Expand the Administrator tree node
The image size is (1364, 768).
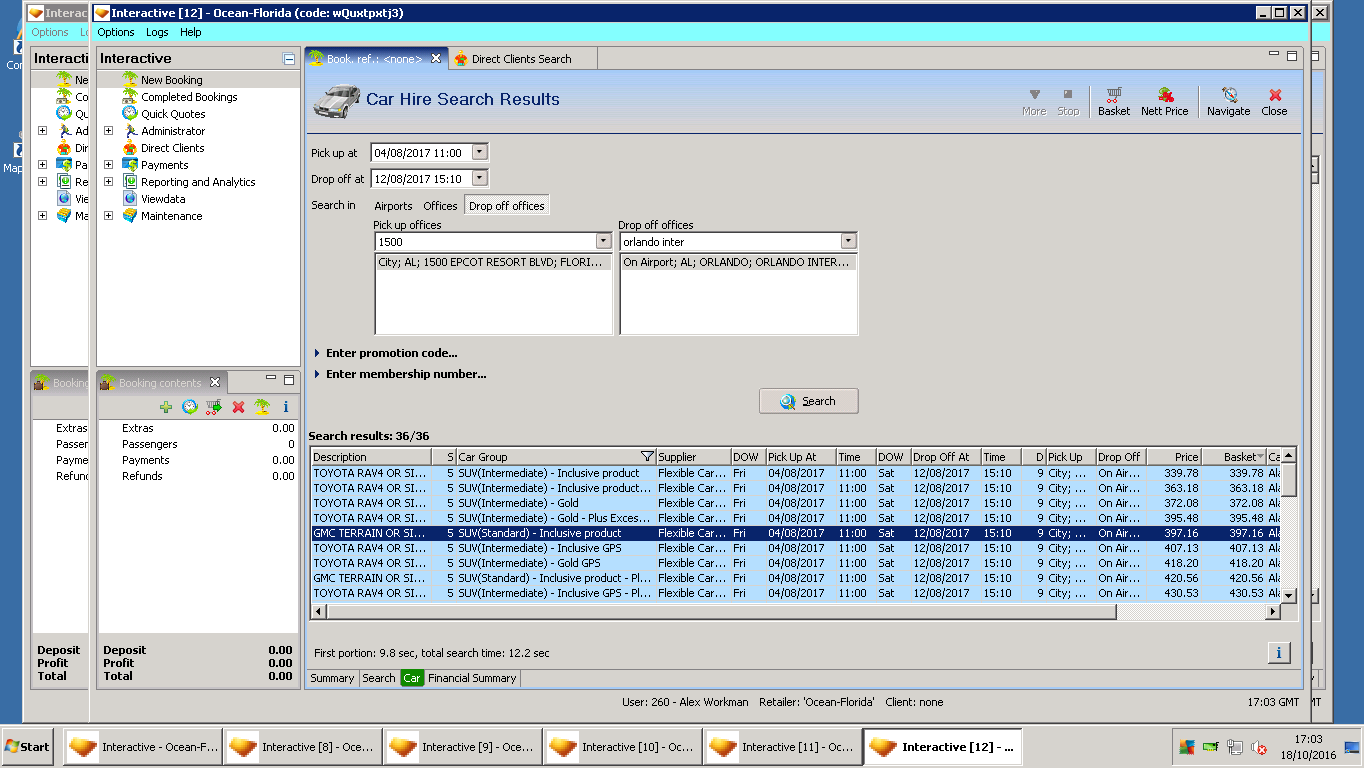[x=108, y=131]
